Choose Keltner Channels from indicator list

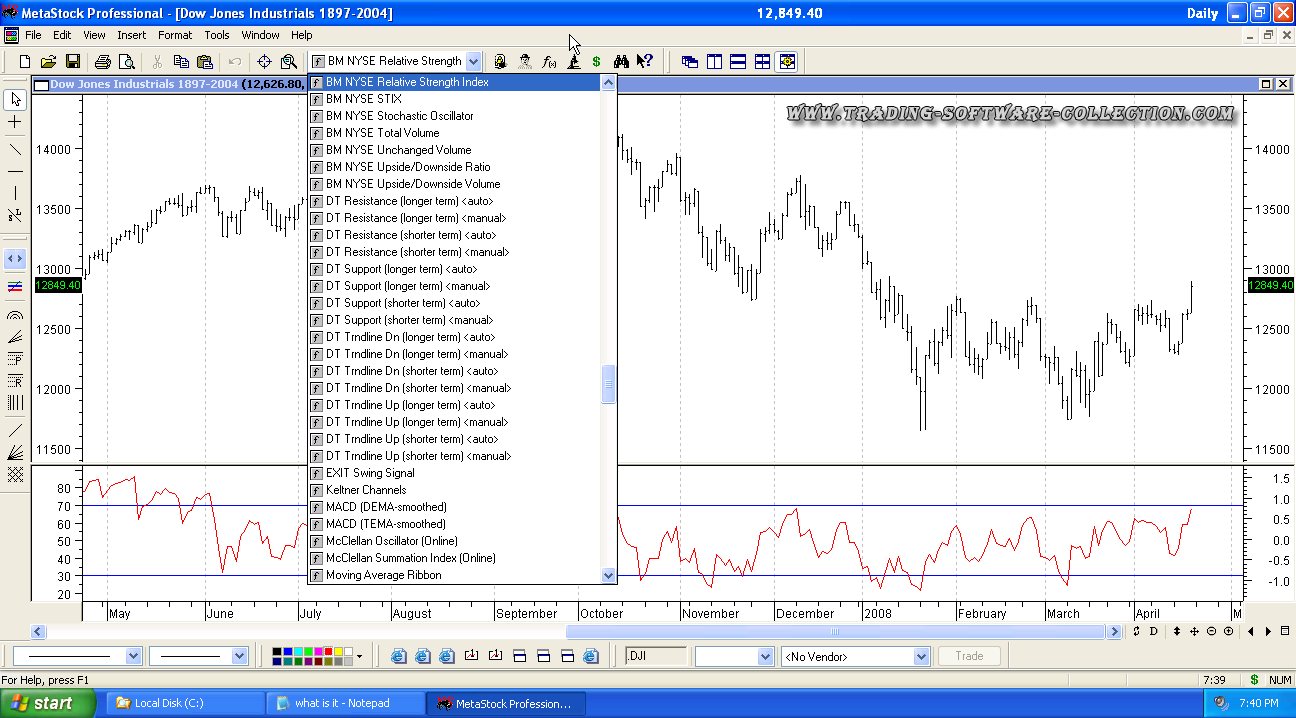pos(366,490)
